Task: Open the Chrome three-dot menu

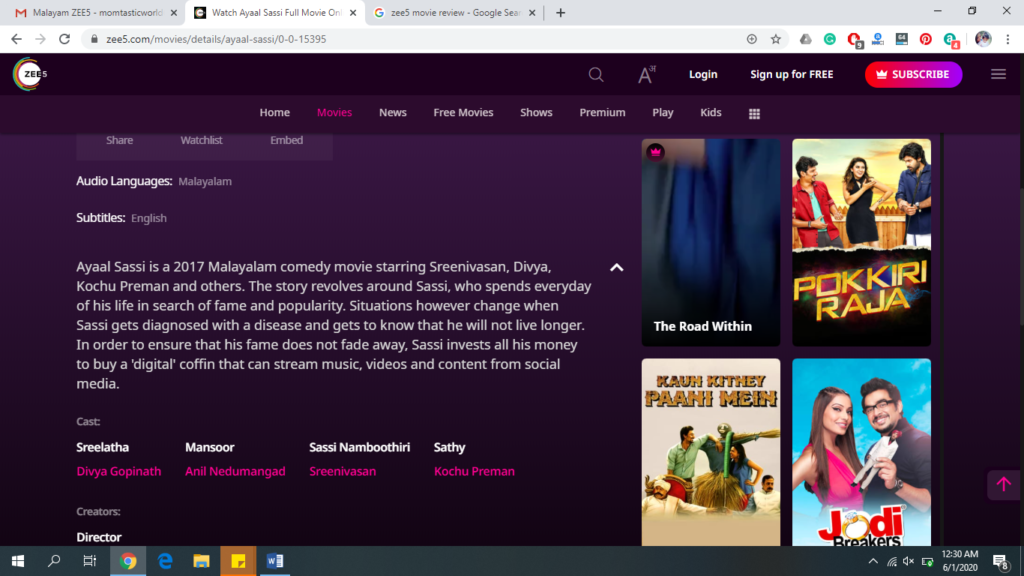Action: [x=1008, y=39]
